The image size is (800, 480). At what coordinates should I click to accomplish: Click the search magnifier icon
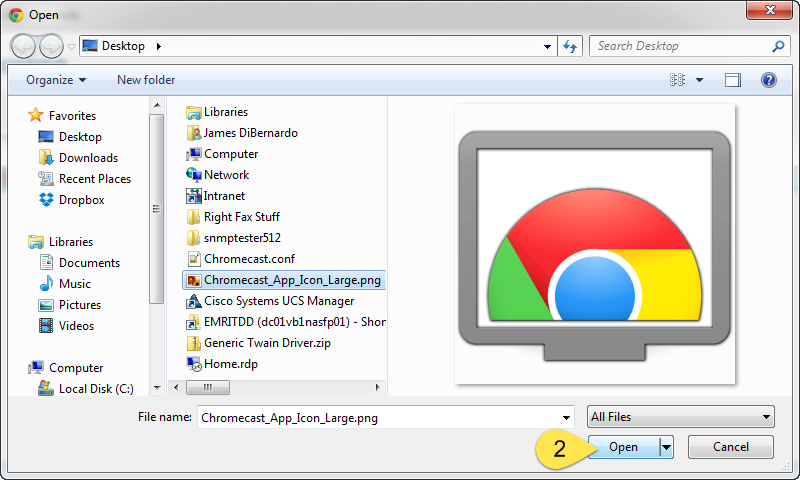(x=778, y=46)
